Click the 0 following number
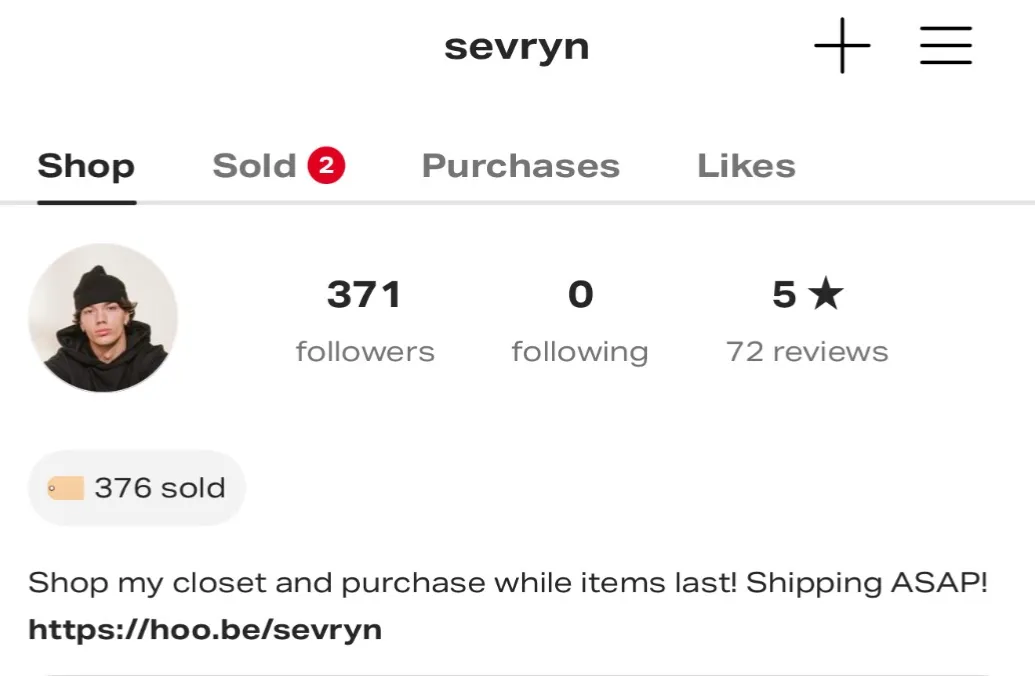 click(x=581, y=294)
